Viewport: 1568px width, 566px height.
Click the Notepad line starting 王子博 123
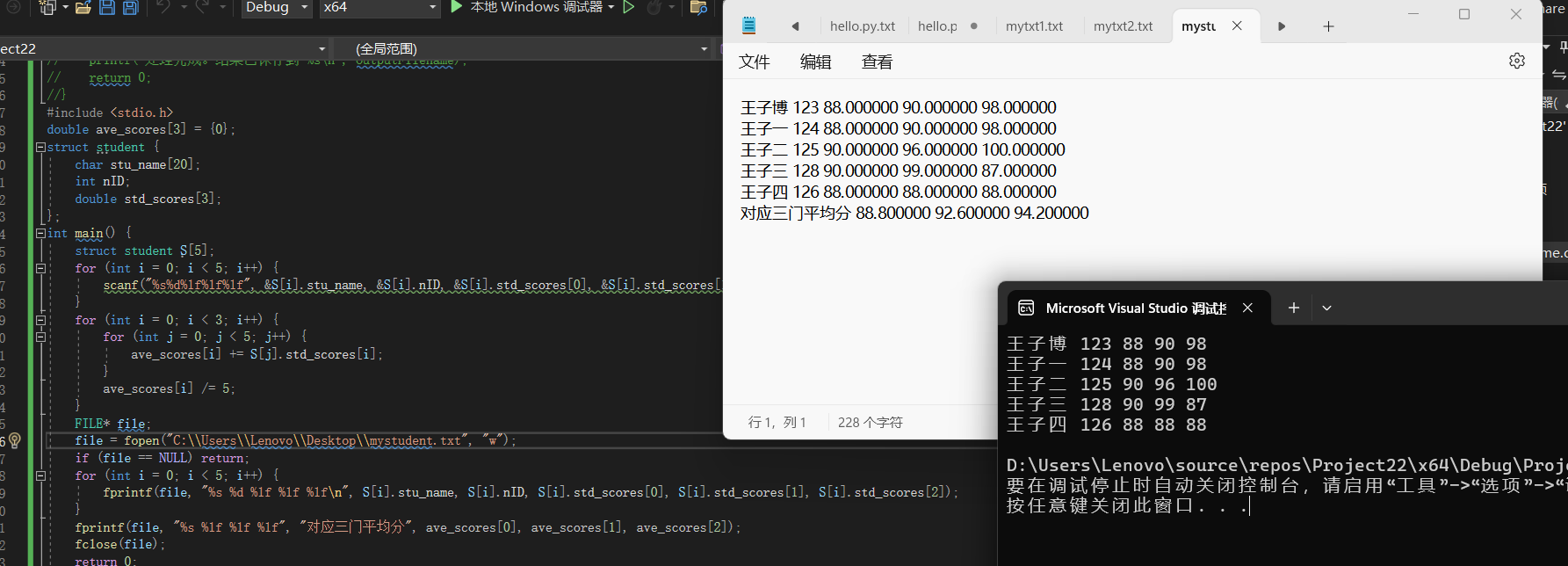pos(898,107)
